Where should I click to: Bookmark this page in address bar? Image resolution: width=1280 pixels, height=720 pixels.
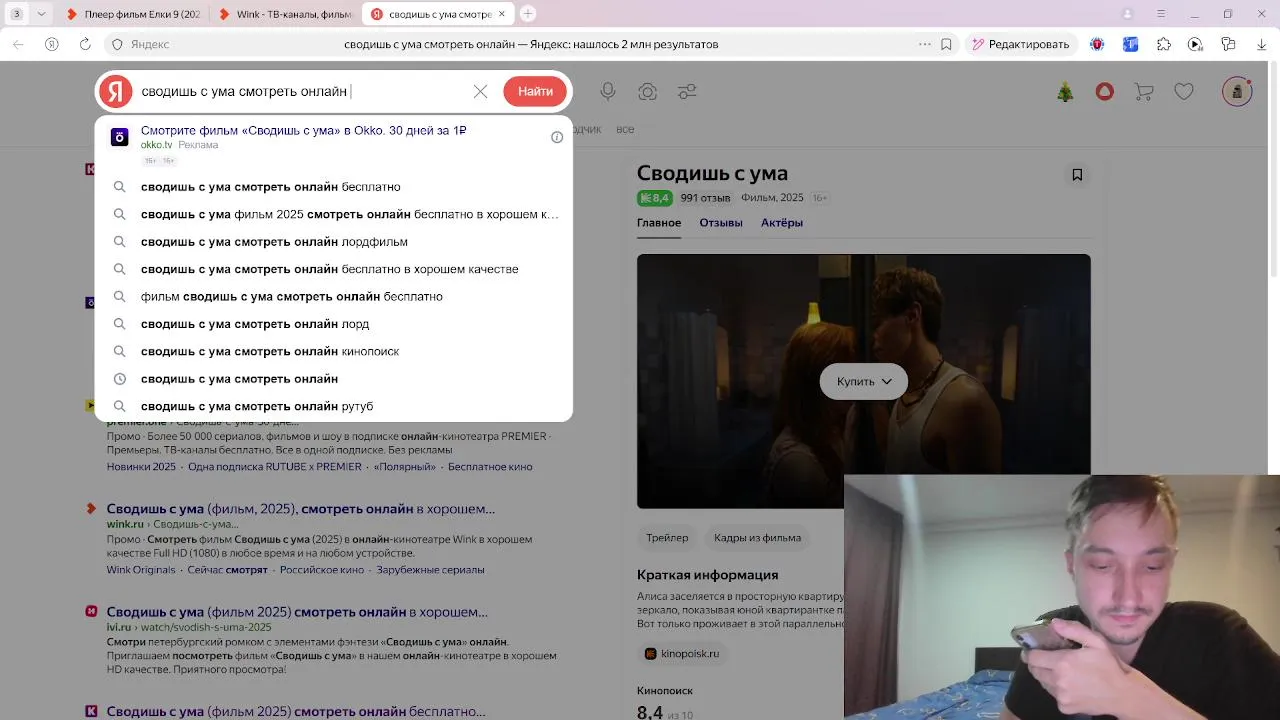click(946, 44)
